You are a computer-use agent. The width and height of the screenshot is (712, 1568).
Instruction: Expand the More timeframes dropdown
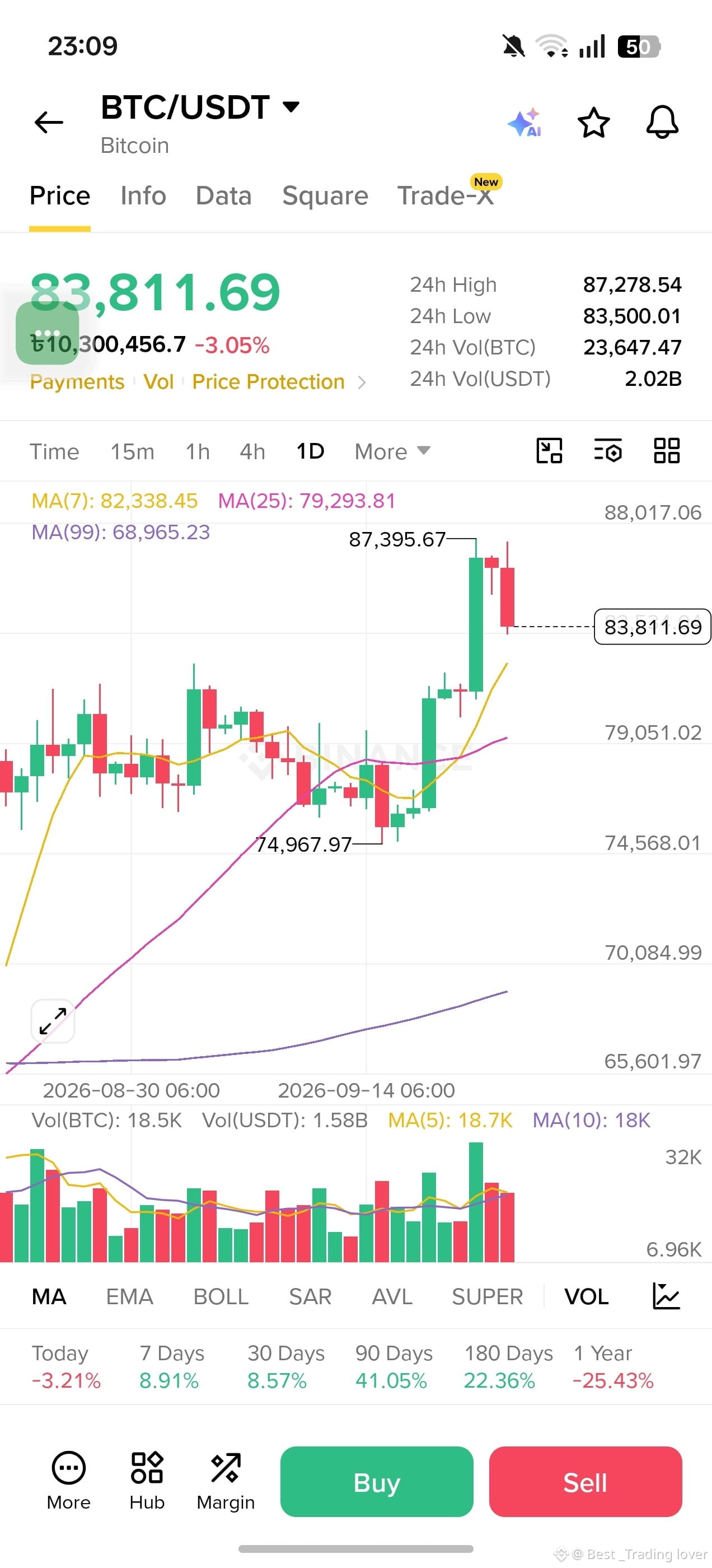(392, 452)
